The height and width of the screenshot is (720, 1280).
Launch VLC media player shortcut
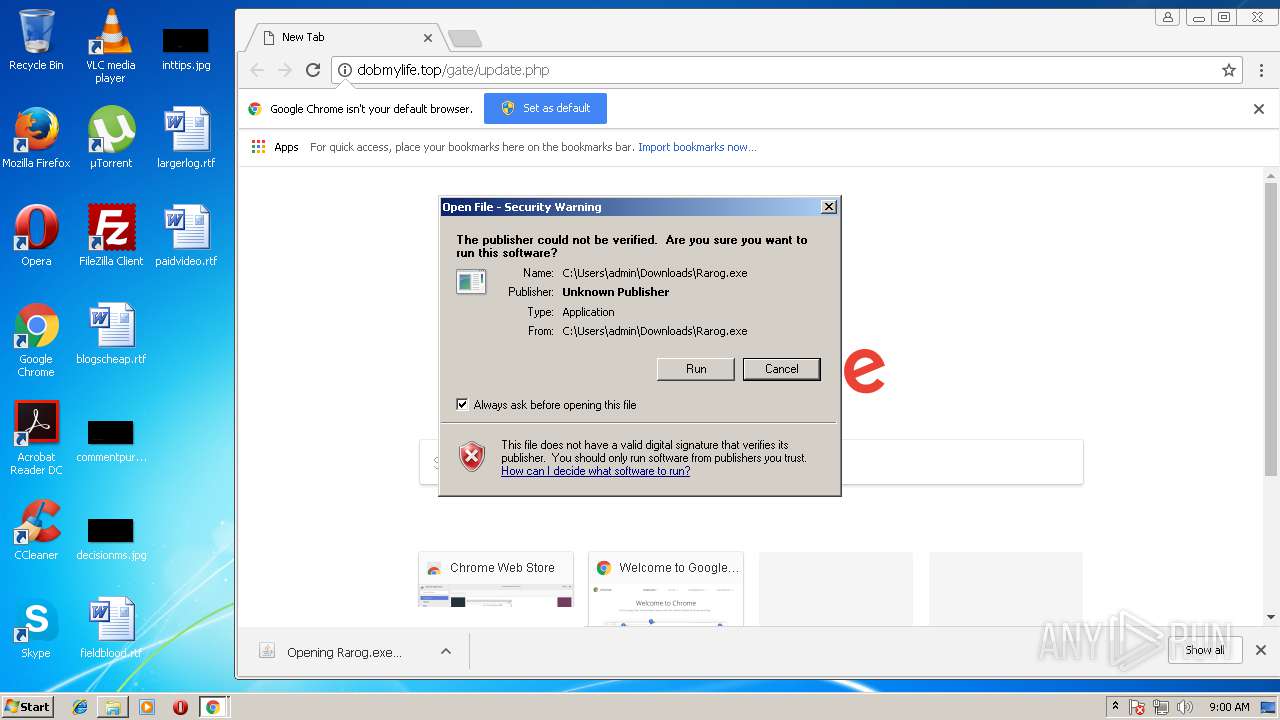click(x=110, y=45)
